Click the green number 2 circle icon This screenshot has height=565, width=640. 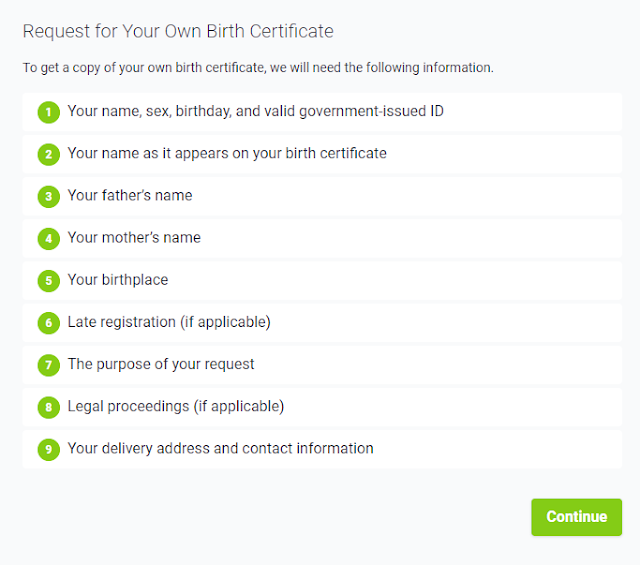pos(48,154)
